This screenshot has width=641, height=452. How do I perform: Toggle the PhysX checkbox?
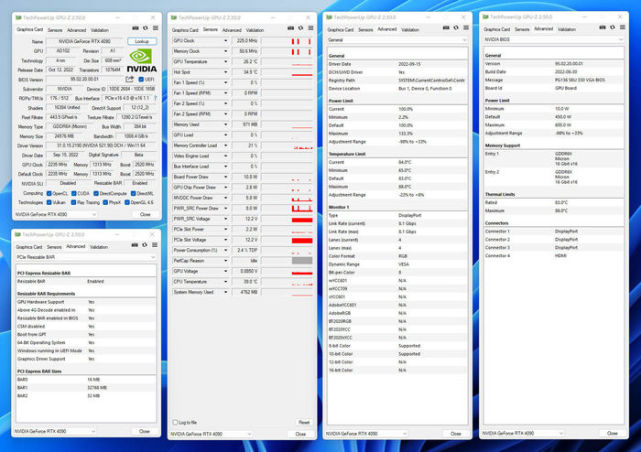(105, 202)
